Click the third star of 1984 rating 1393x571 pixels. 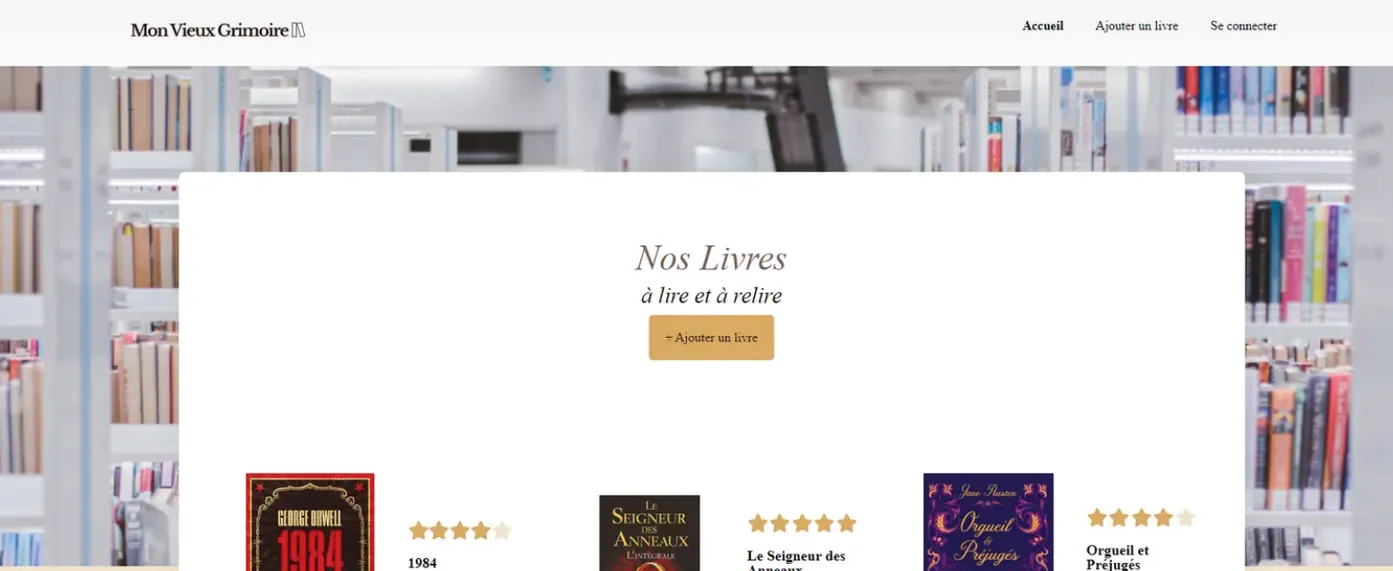coord(460,531)
